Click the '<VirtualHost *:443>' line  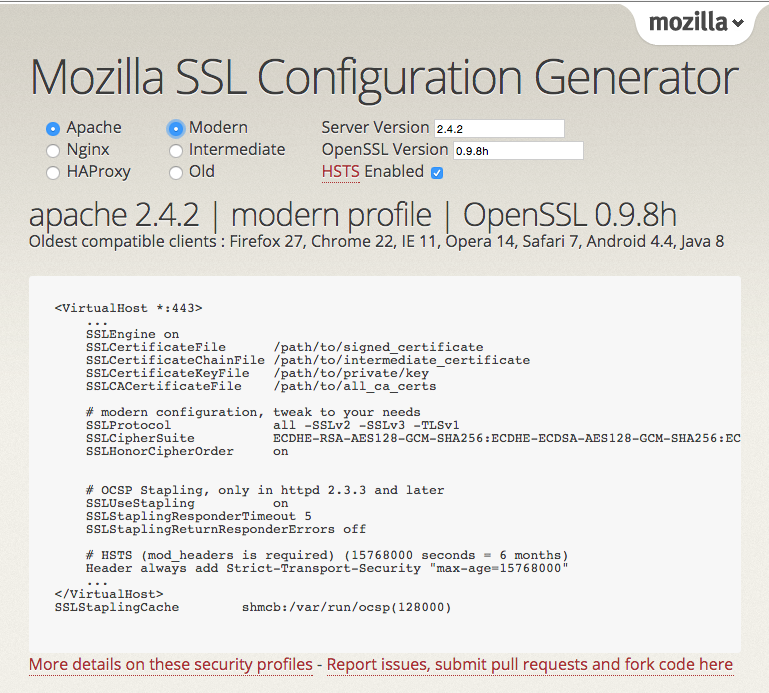128,308
